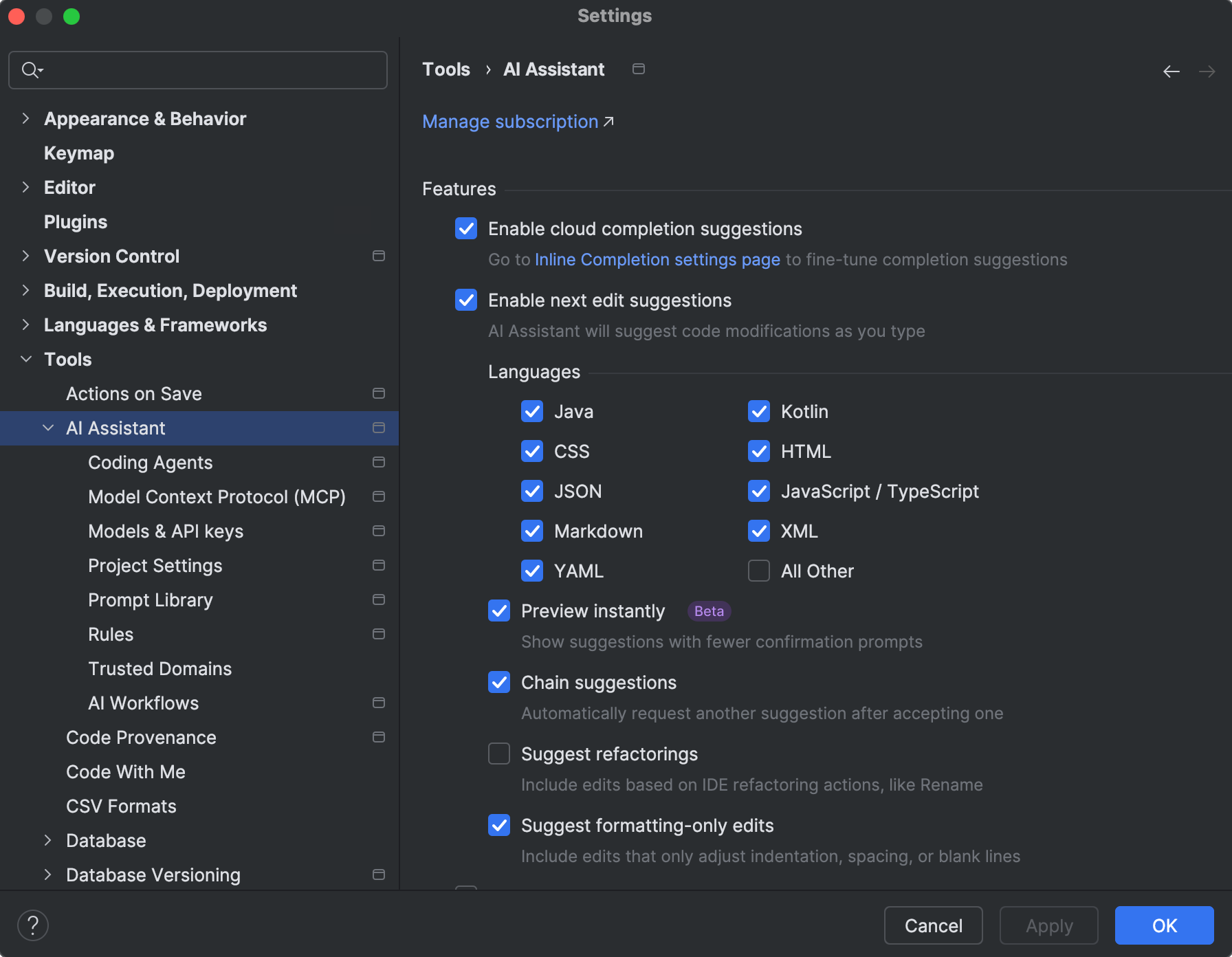Select Tools in the breadcrumb
The height and width of the screenshot is (957, 1232).
[445, 69]
